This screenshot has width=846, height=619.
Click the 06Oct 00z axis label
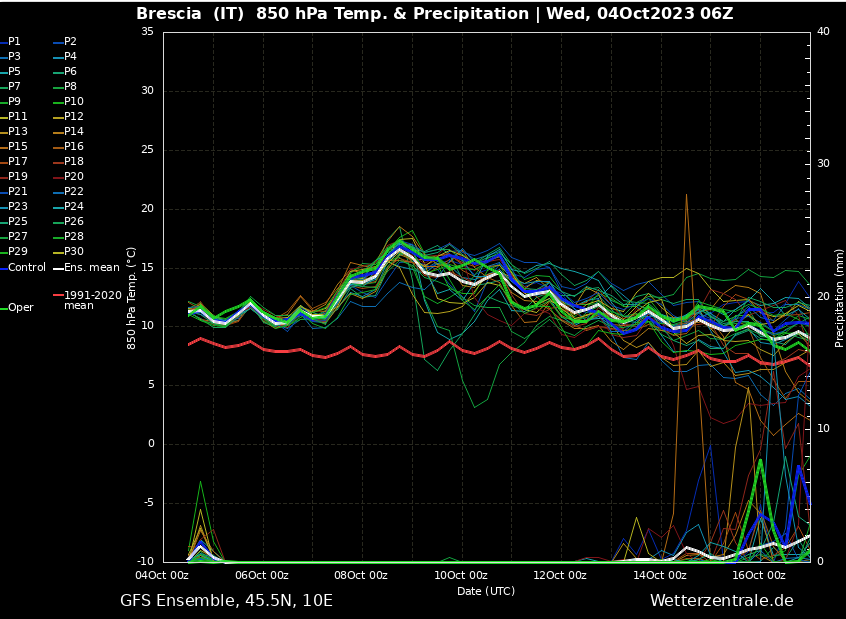click(x=262, y=575)
